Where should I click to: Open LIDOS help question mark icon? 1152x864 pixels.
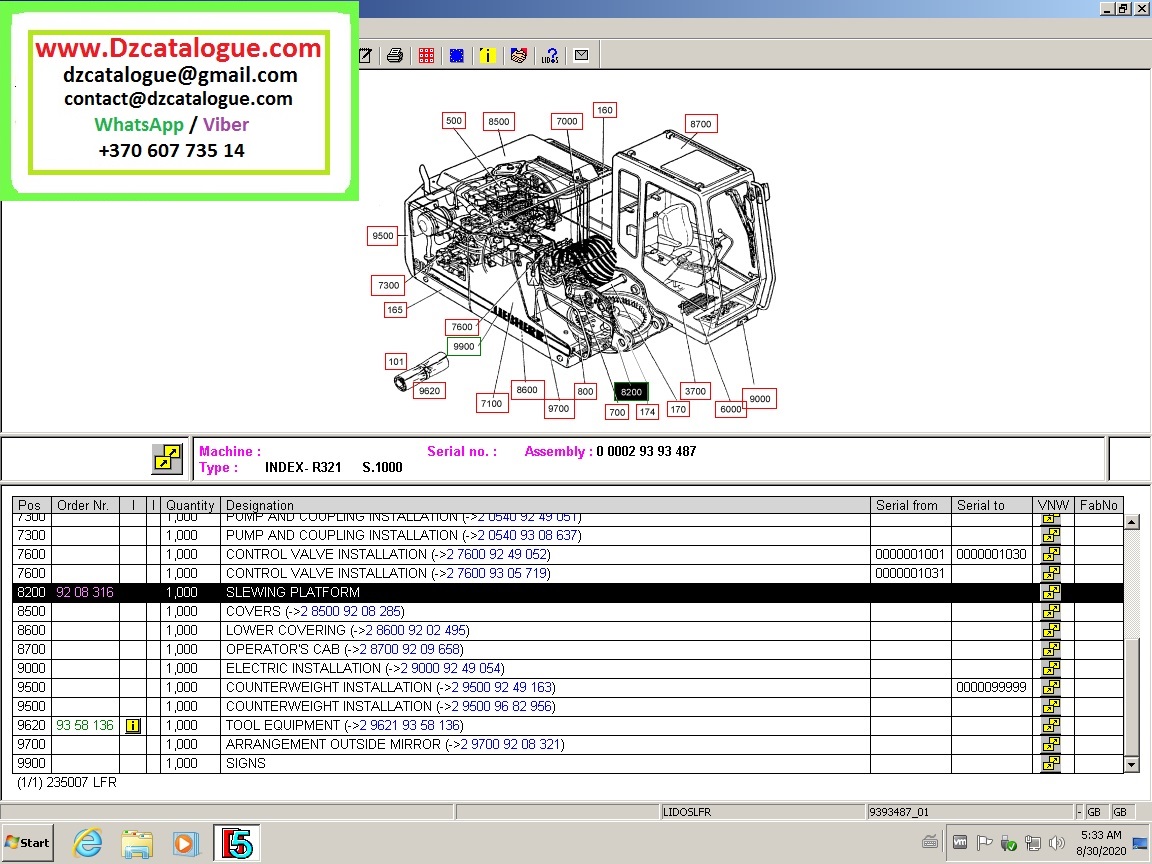550,56
